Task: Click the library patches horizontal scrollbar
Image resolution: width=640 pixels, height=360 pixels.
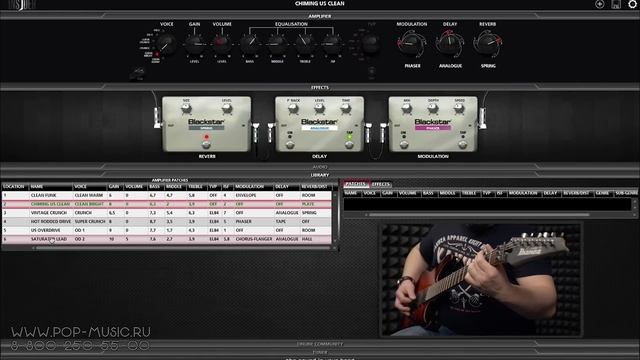Action: point(479,215)
